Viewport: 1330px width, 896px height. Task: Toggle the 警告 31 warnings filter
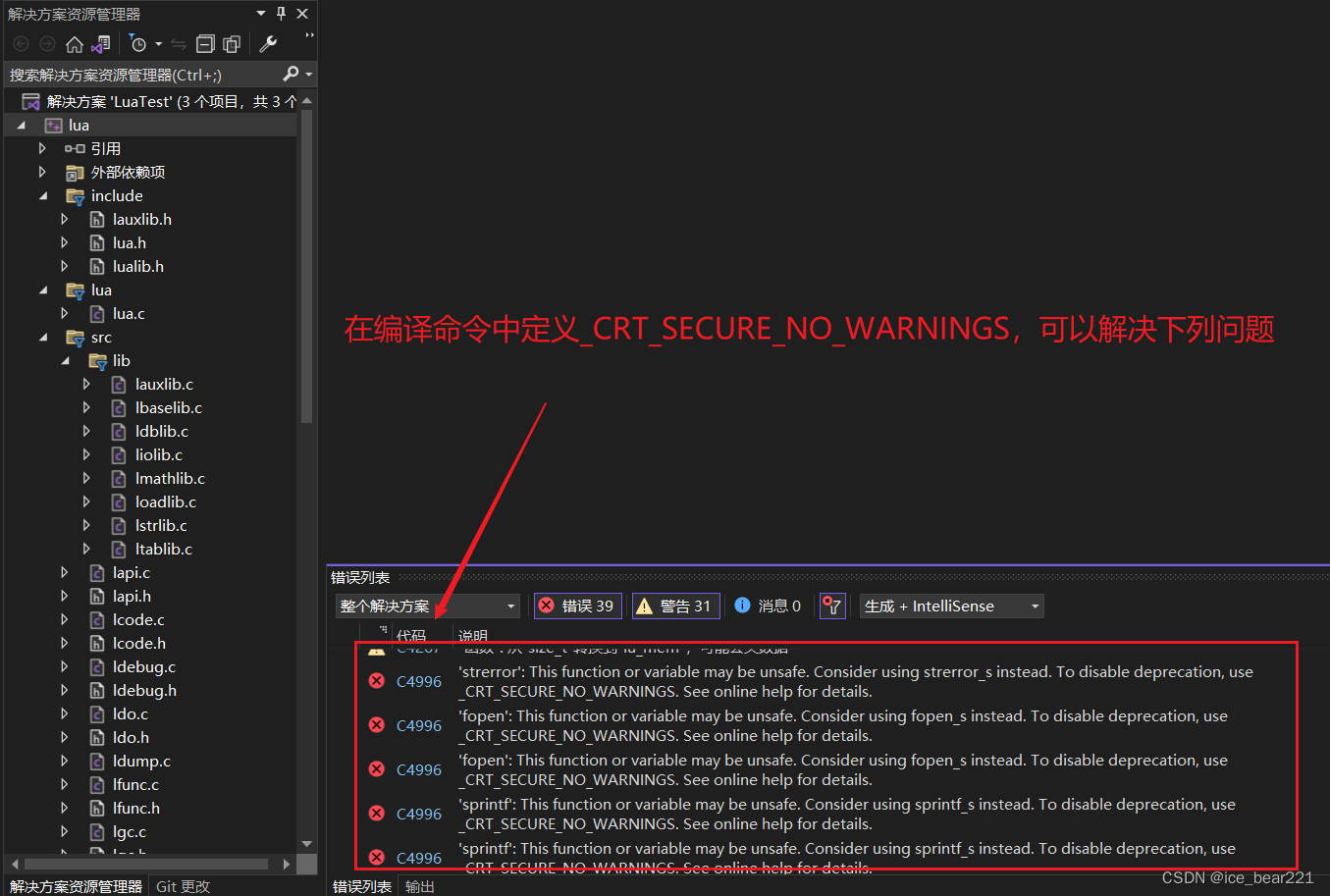[675, 606]
